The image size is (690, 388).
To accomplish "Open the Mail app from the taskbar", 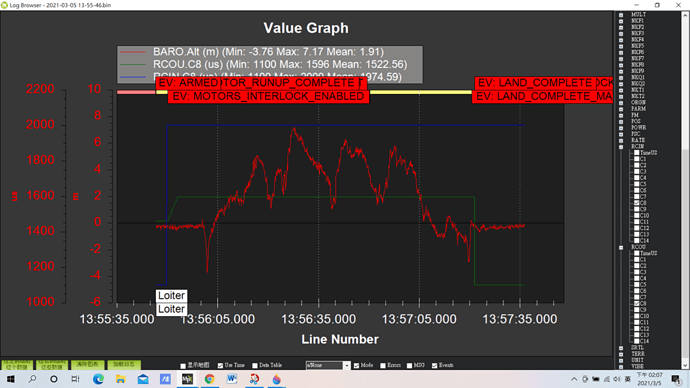I will coord(143,379).
